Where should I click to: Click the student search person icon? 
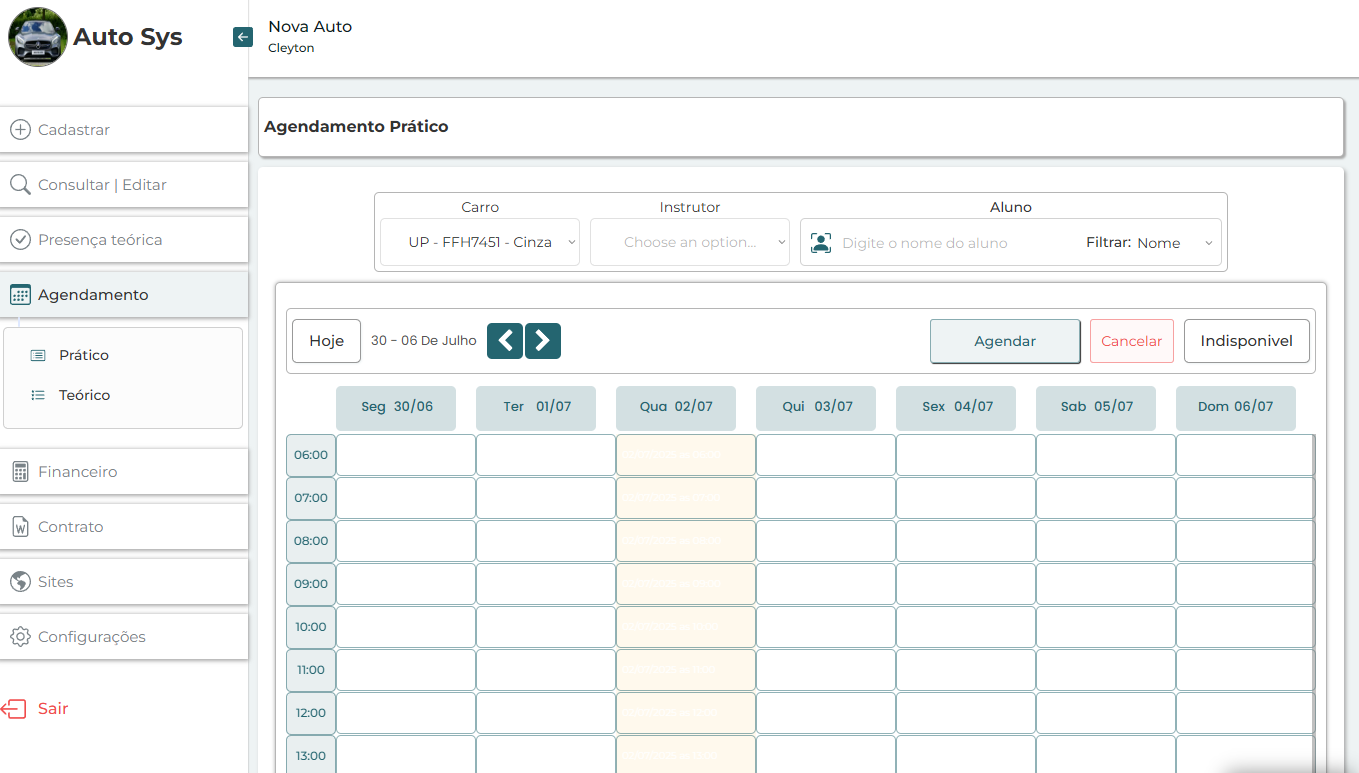click(821, 243)
